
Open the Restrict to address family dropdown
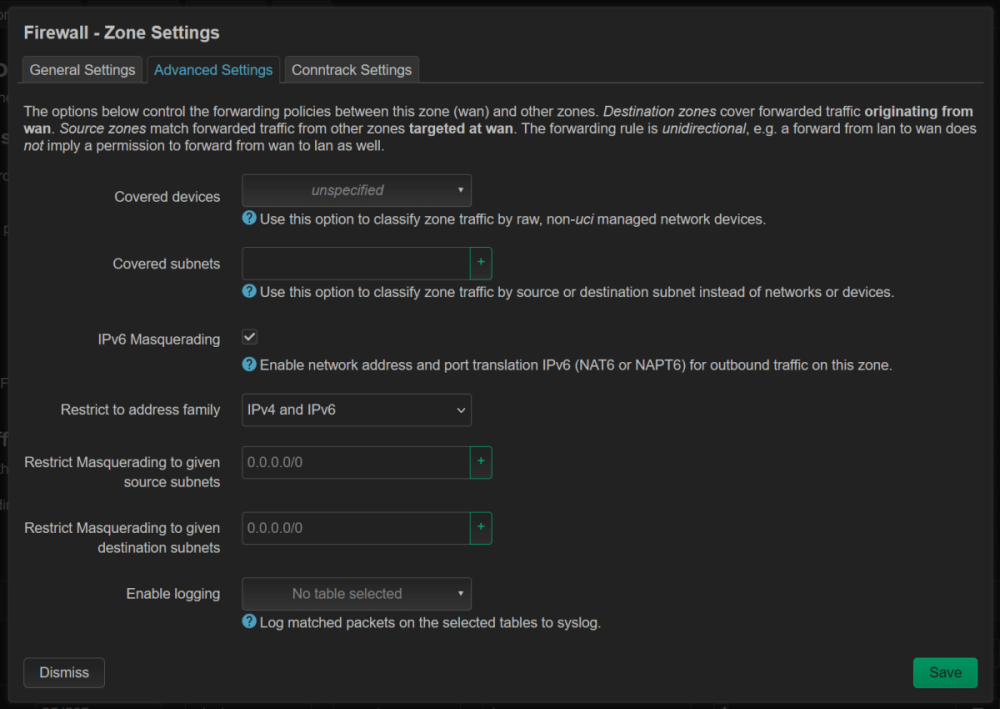click(x=356, y=409)
